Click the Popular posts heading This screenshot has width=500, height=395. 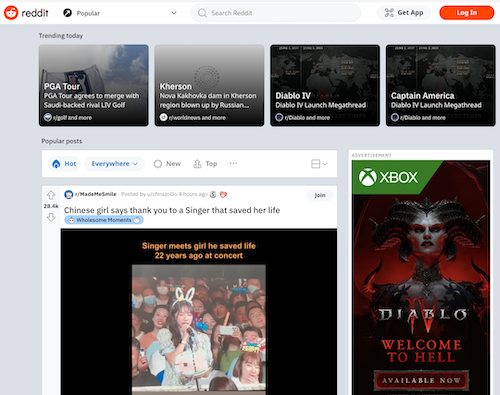[62, 141]
